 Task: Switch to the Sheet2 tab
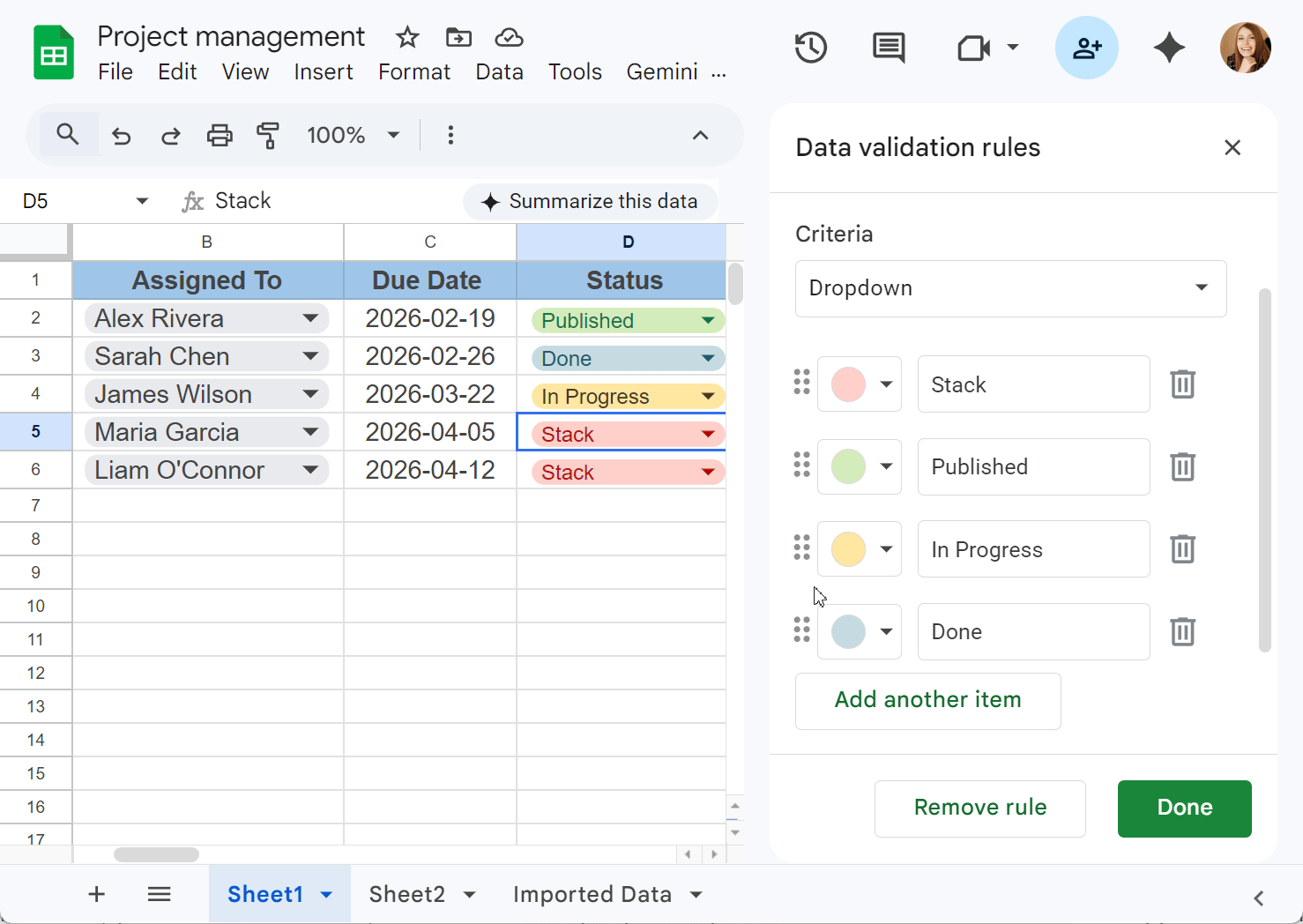[x=407, y=893]
